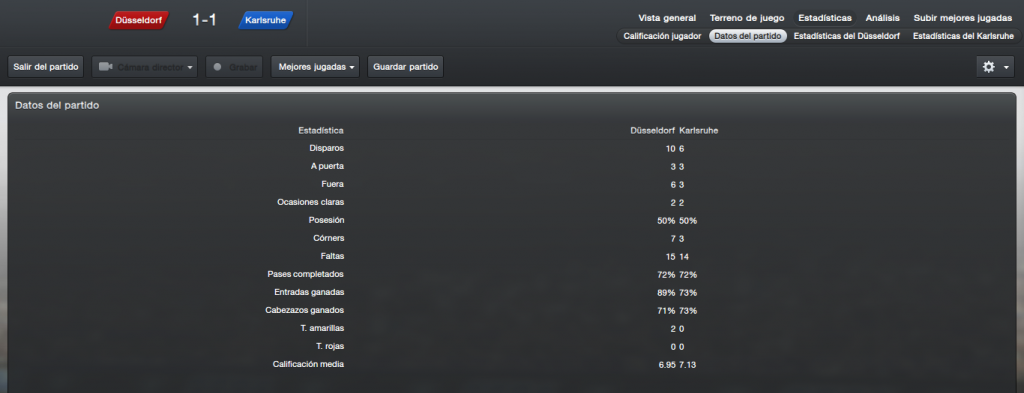Select the Datos del partido sub-tab
Image resolution: width=1024 pixels, height=393 pixels.
click(x=748, y=37)
